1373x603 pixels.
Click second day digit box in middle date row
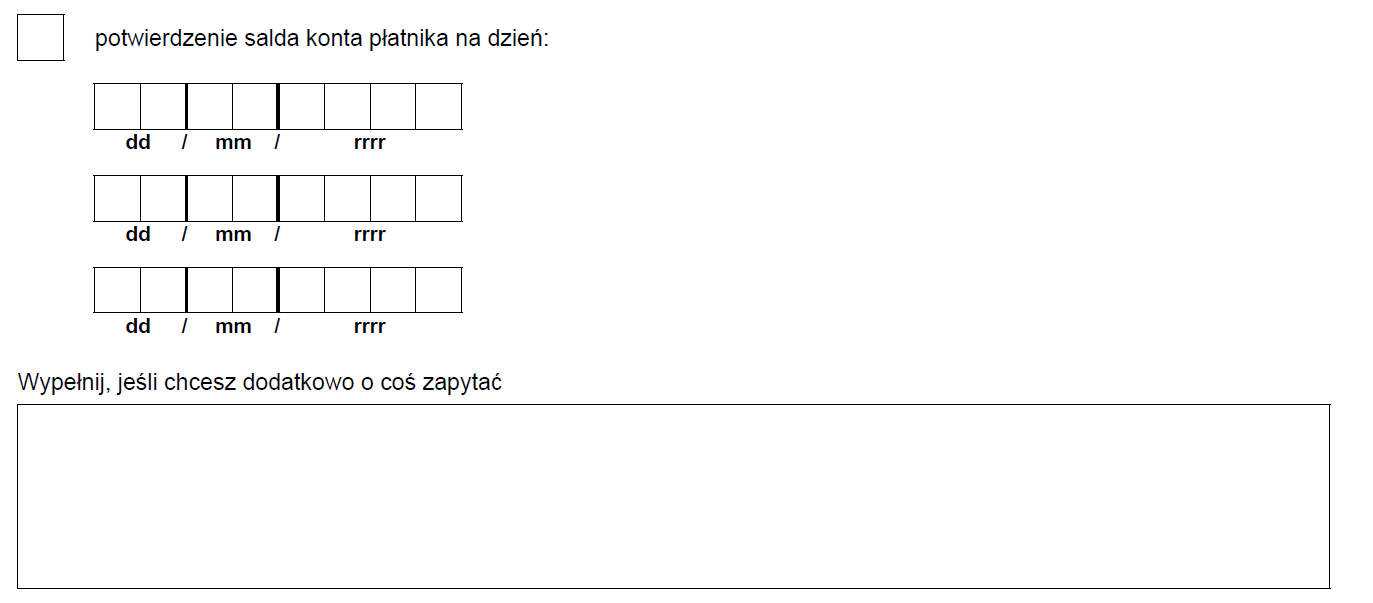click(163, 198)
